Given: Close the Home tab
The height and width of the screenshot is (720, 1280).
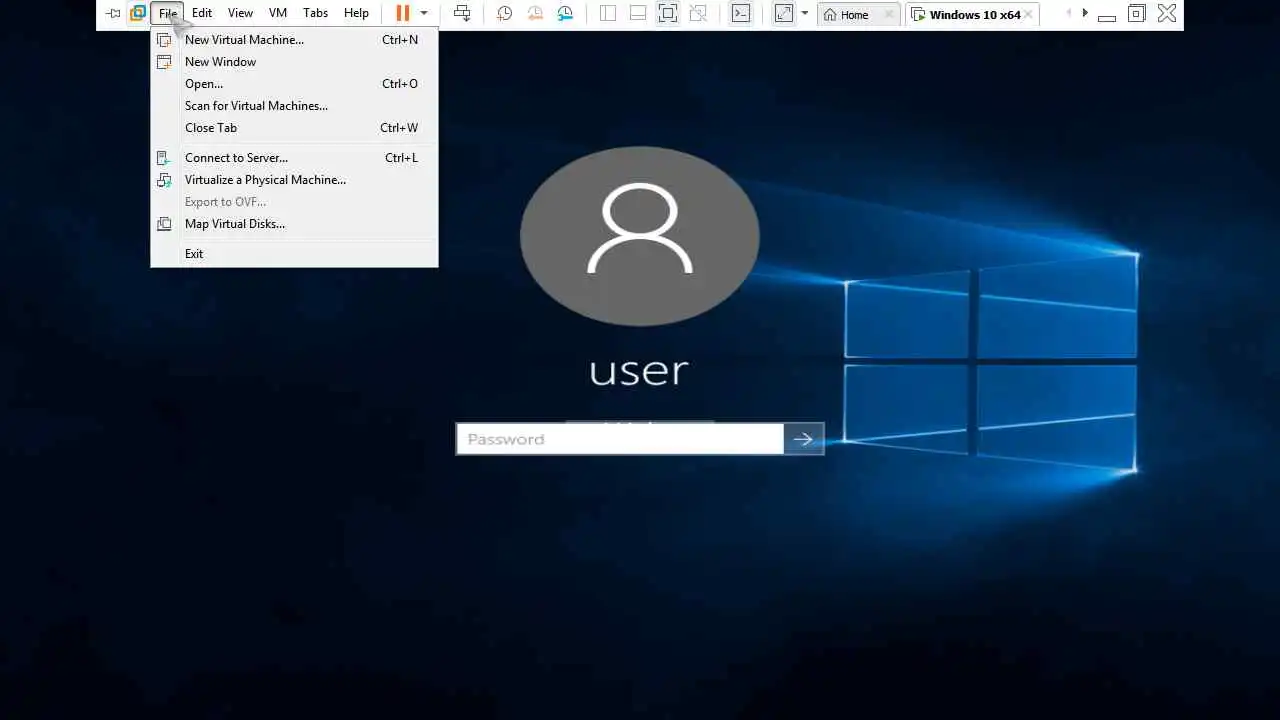Looking at the screenshot, I should tap(890, 14).
